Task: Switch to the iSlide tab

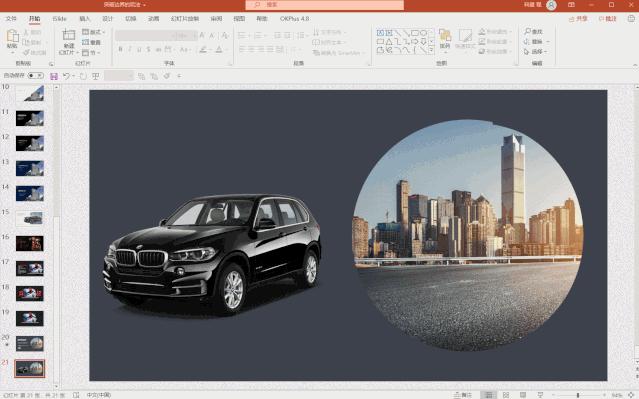Action: click(59, 19)
